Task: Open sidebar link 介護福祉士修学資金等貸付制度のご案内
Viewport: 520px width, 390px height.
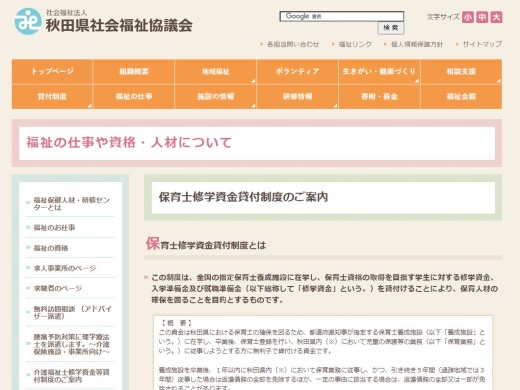Action: pos(71,376)
